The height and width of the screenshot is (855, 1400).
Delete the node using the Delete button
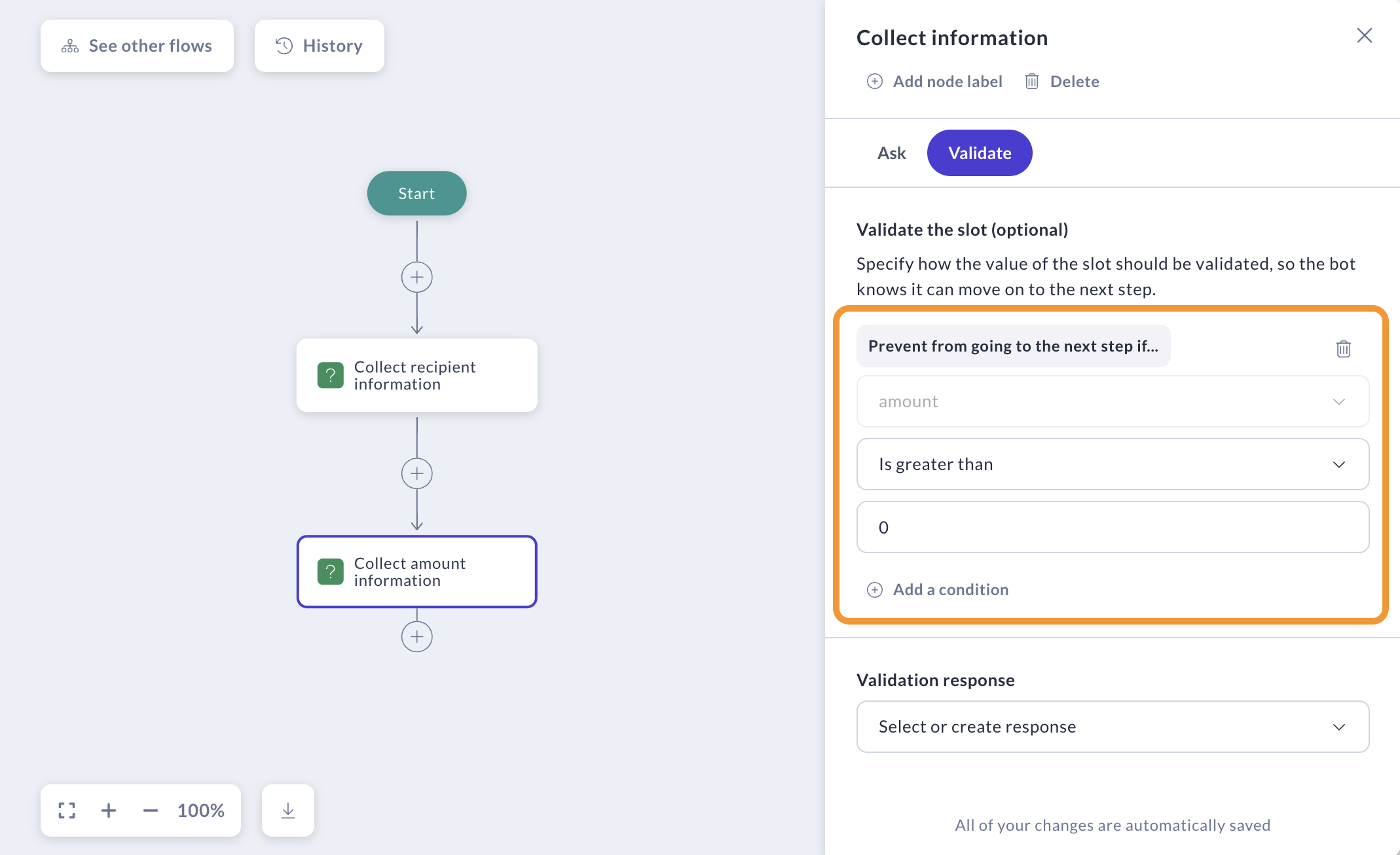tap(1061, 81)
